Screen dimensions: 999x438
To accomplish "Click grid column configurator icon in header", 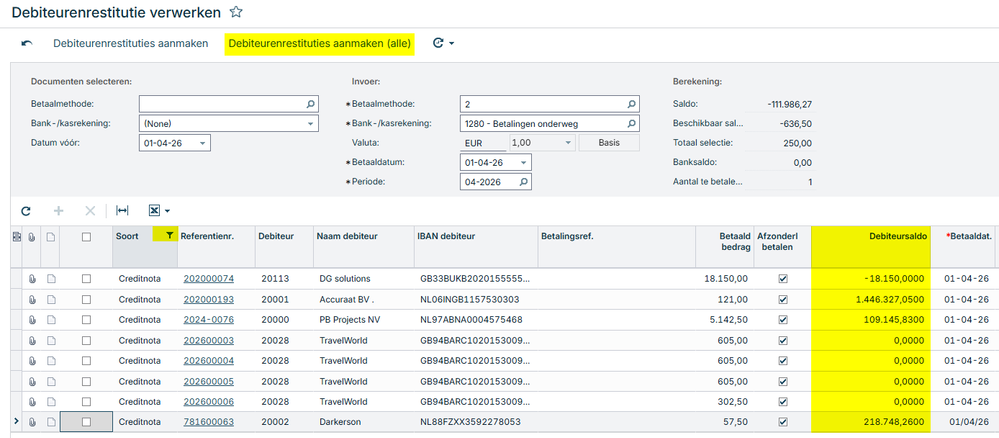I will (x=17, y=237).
